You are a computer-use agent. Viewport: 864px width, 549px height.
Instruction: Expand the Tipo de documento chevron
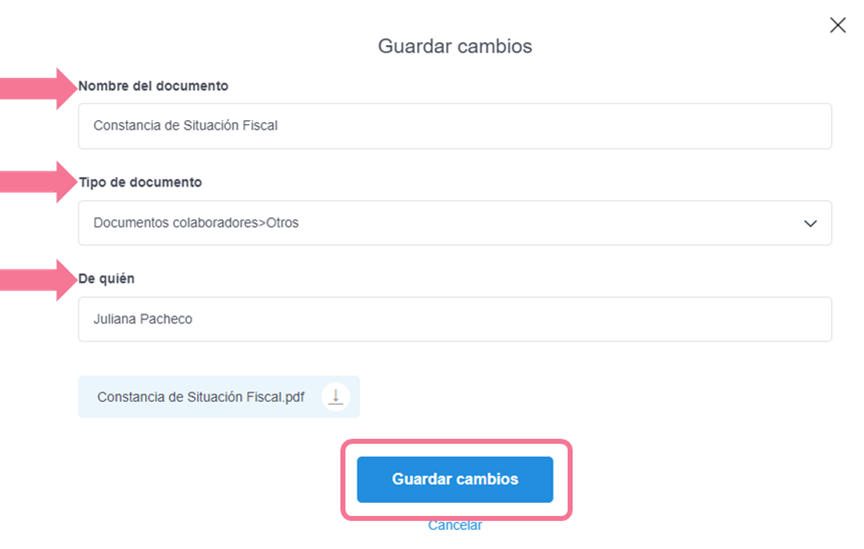[x=810, y=223]
